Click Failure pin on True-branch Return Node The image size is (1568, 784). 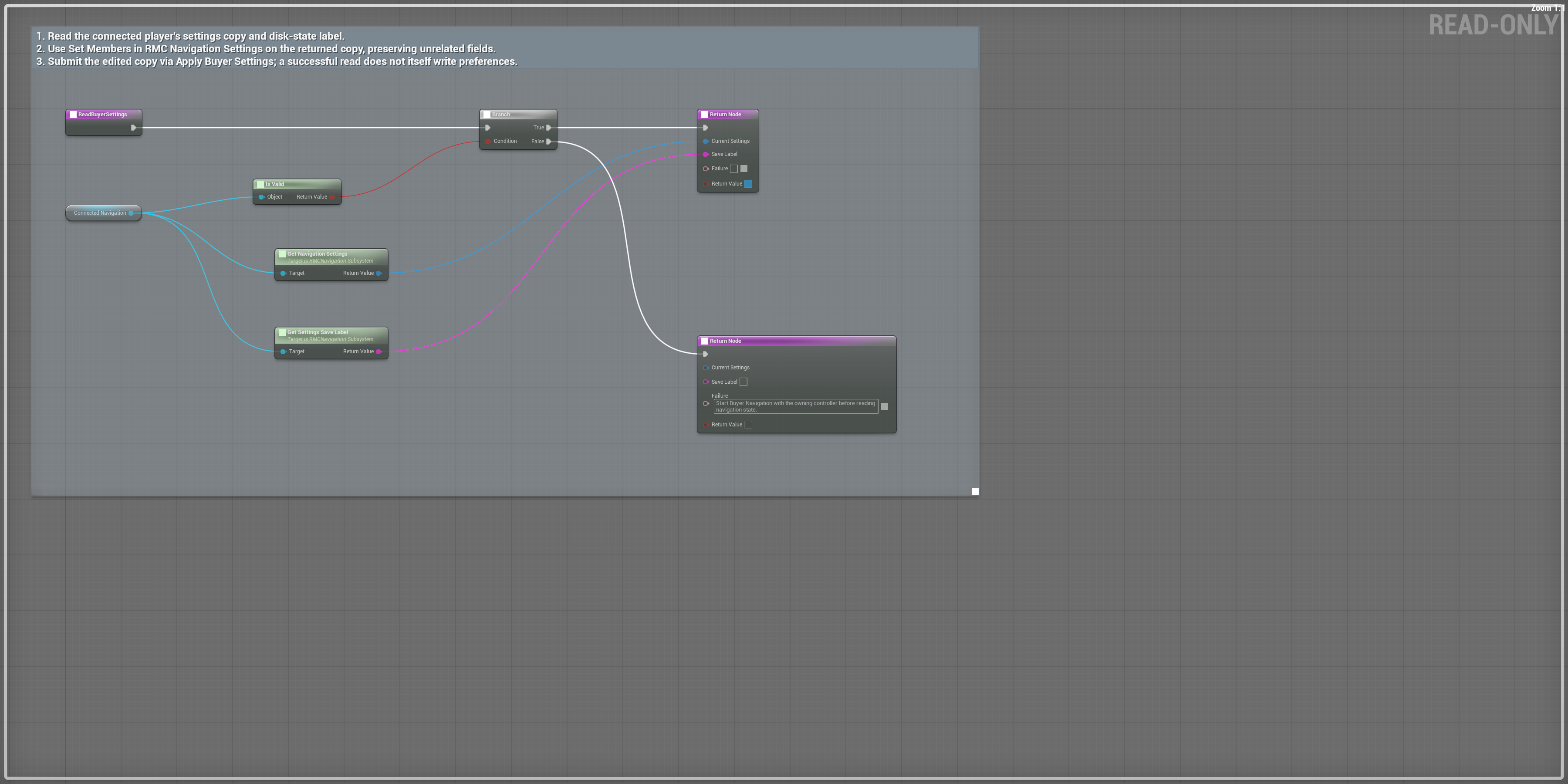click(x=706, y=169)
